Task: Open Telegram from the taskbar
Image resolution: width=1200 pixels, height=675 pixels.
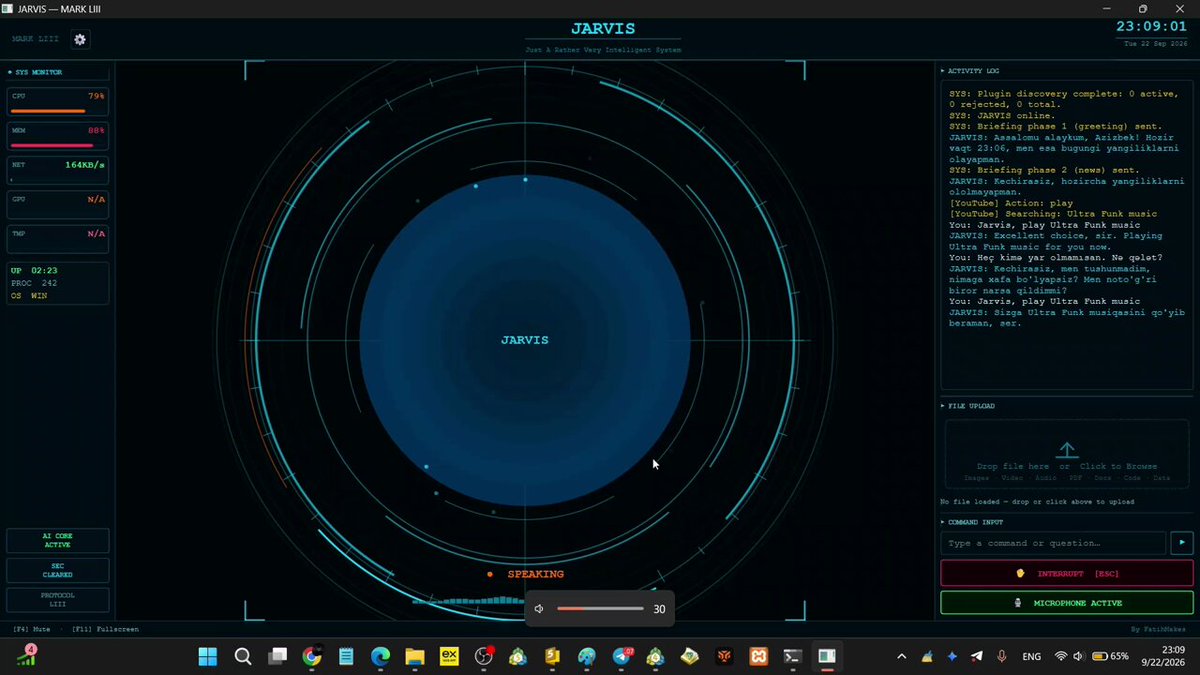Action: click(621, 657)
